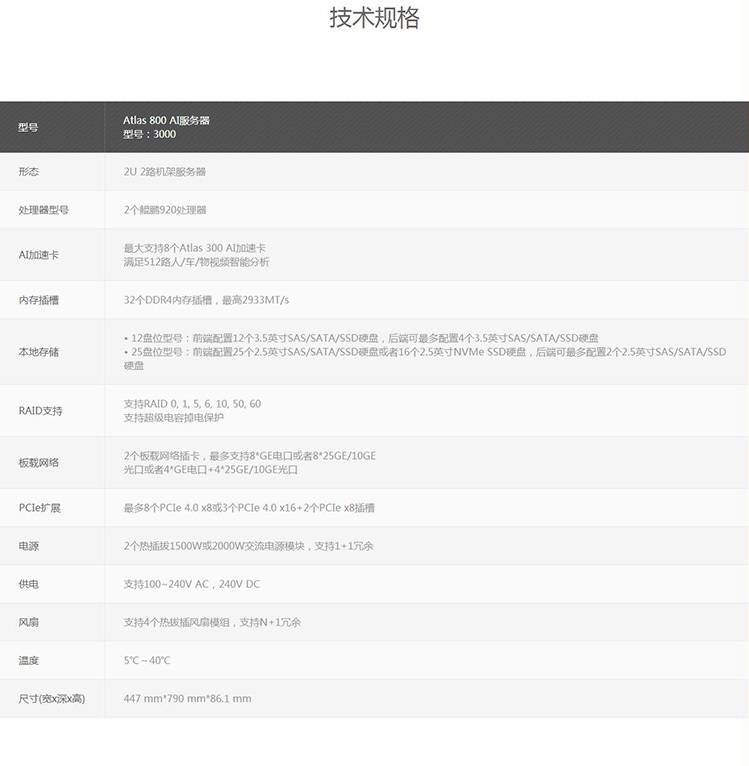Click the RAID支持 row label
The height and width of the screenshot is (766, 749).
40,411
